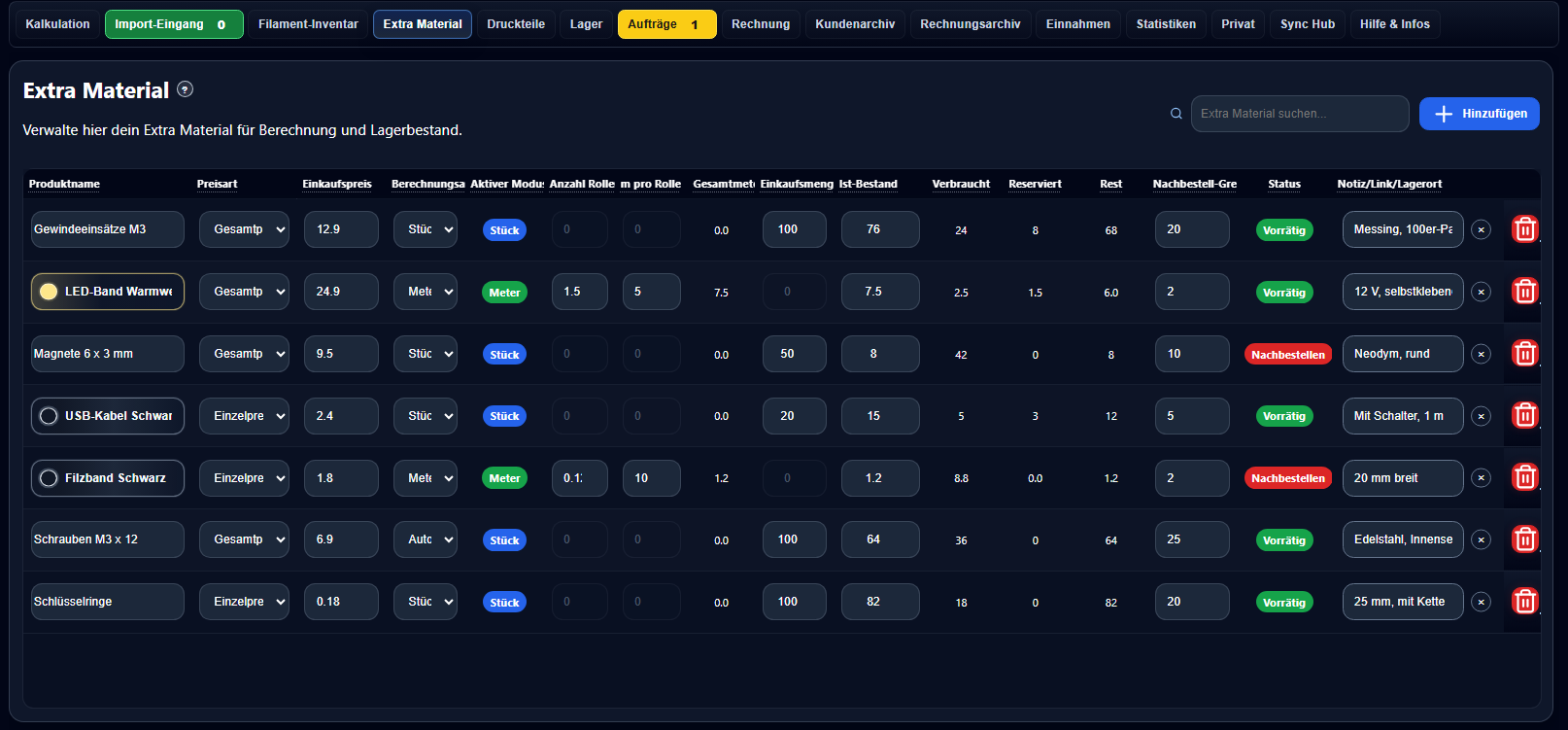This screenshot has height=730, width=1568.
Task: Expand the Meter dropdown for Filzband Schwarz
Action: coord(426,478)
